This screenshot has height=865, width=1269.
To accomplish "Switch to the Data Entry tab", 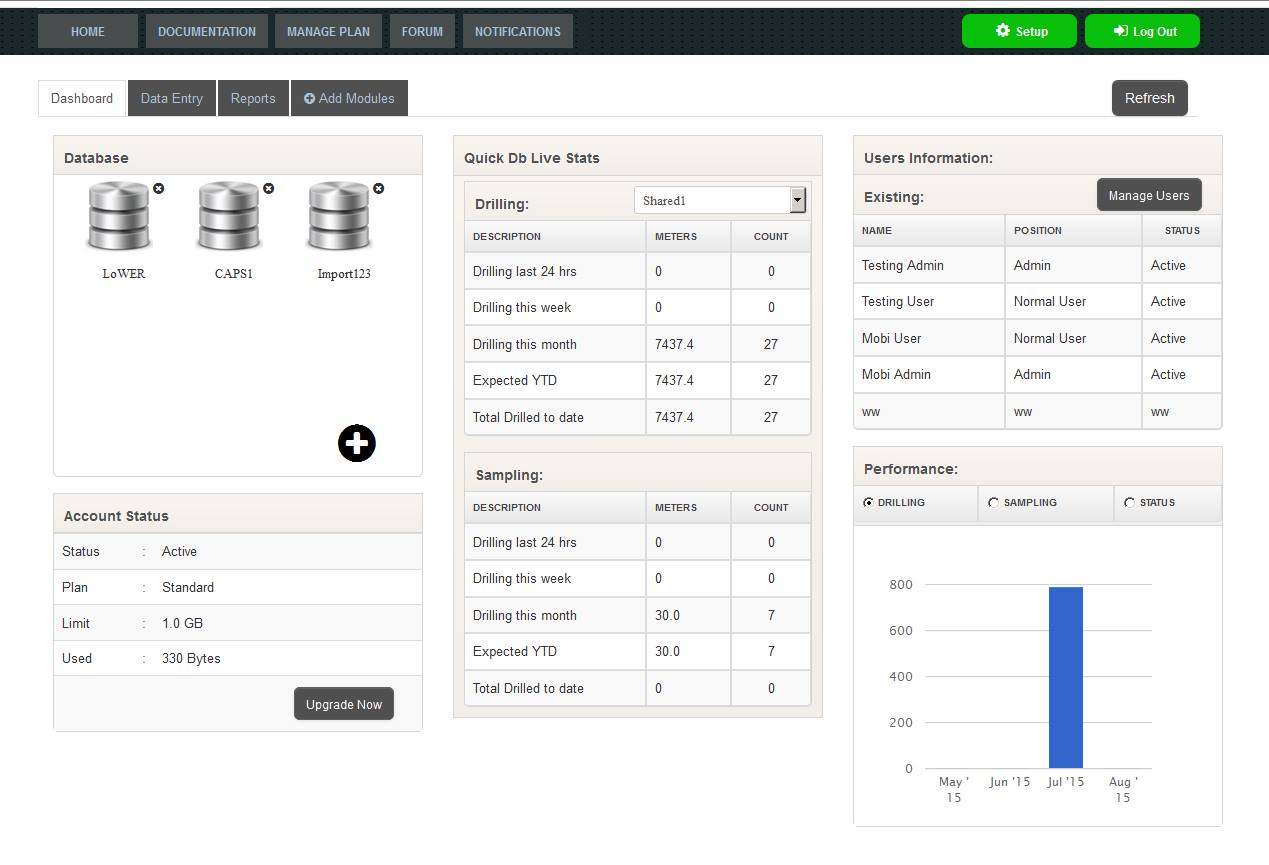I will point(172,98).
